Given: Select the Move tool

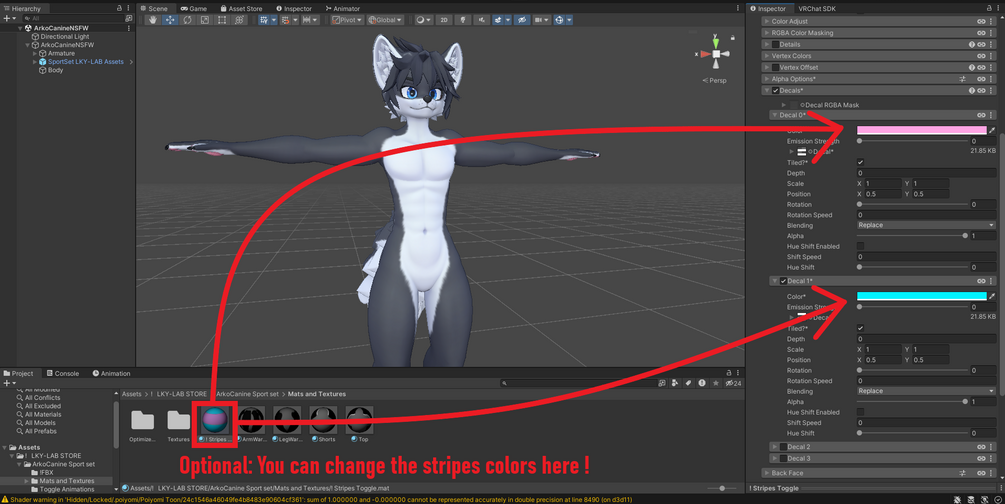Looking at the screenshot, I should click(x=170, y=20).
